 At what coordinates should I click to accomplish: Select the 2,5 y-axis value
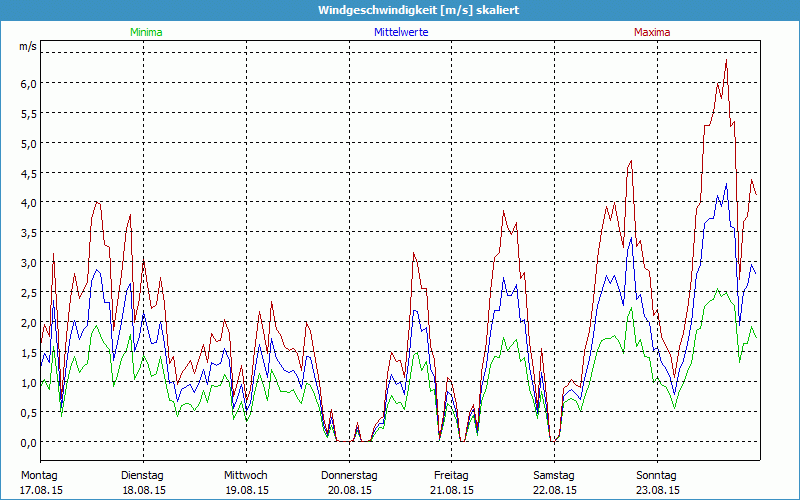[x=28, y=293]
